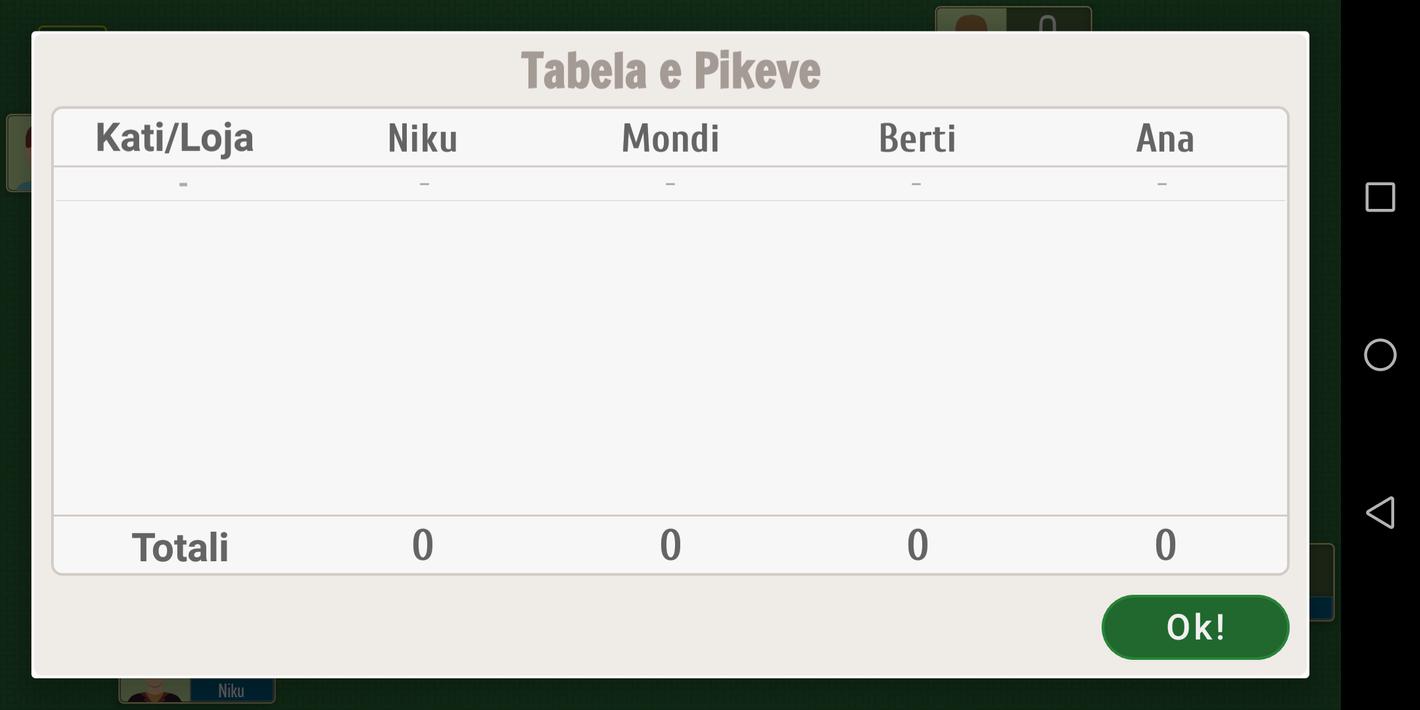Click Berti's total score of 0
The width and height of the screenshot is (1420, 710).
click(917, 545)
